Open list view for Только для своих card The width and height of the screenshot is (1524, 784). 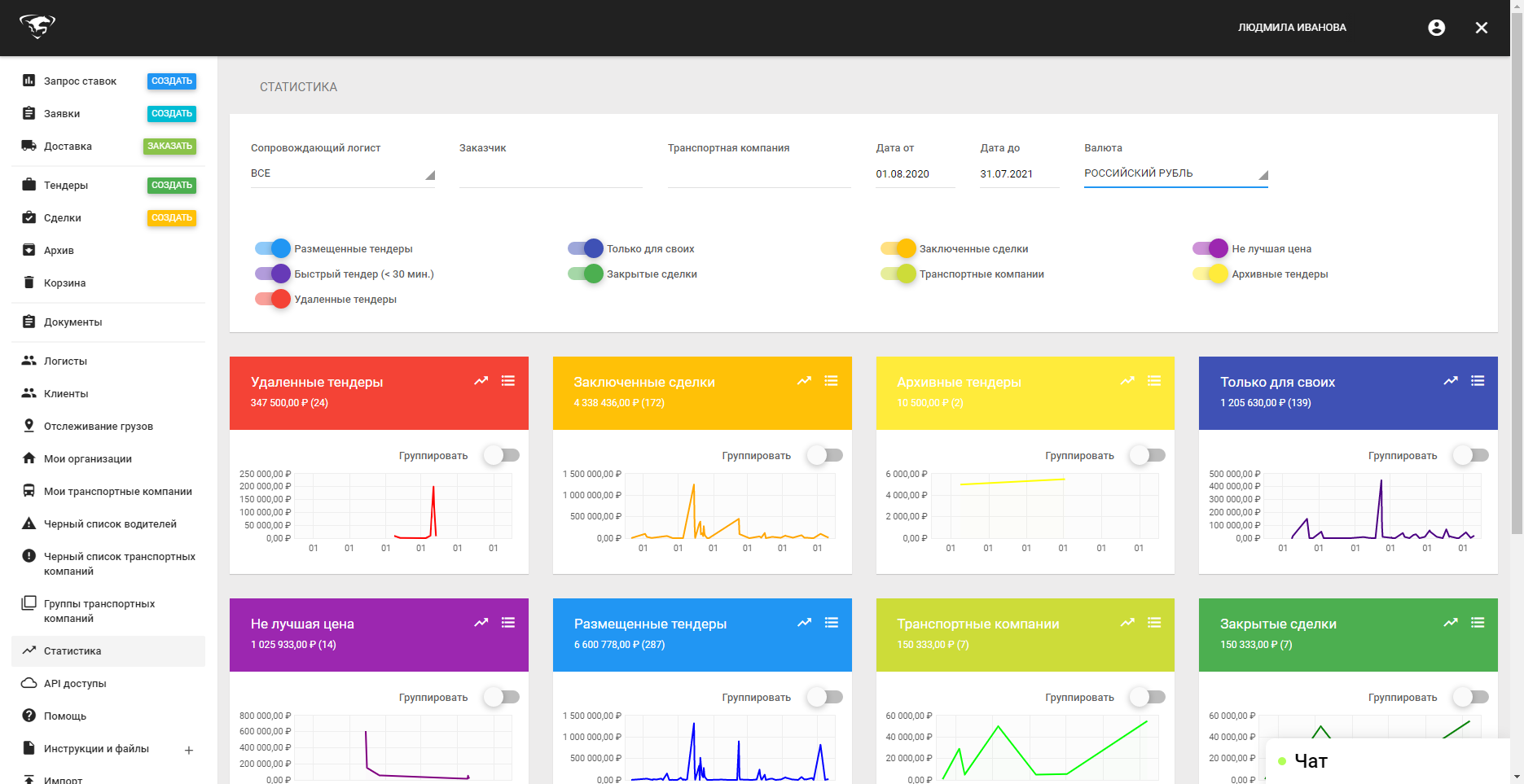1478,380
